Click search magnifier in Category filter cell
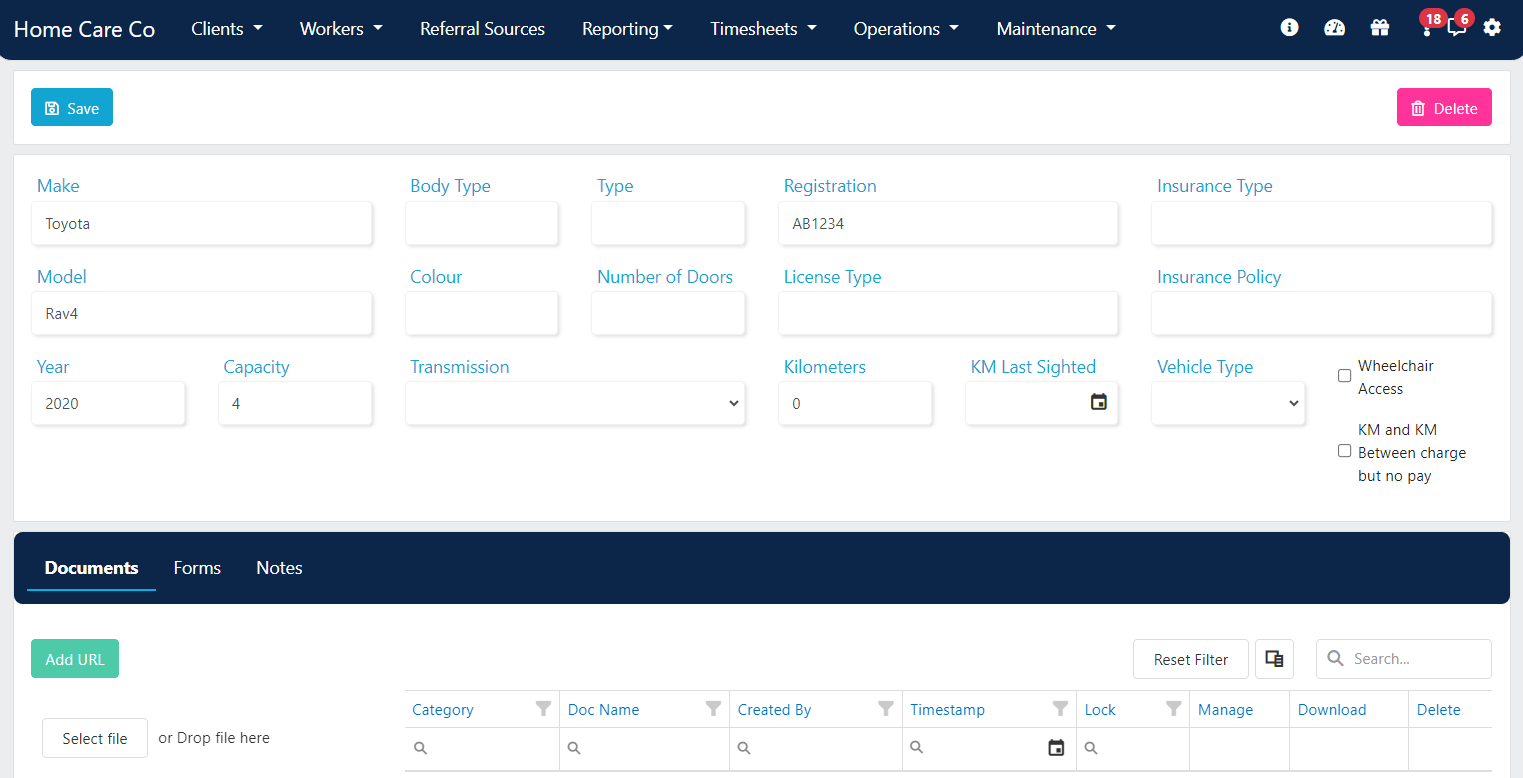1523x778 pixels. click(420, 748)
